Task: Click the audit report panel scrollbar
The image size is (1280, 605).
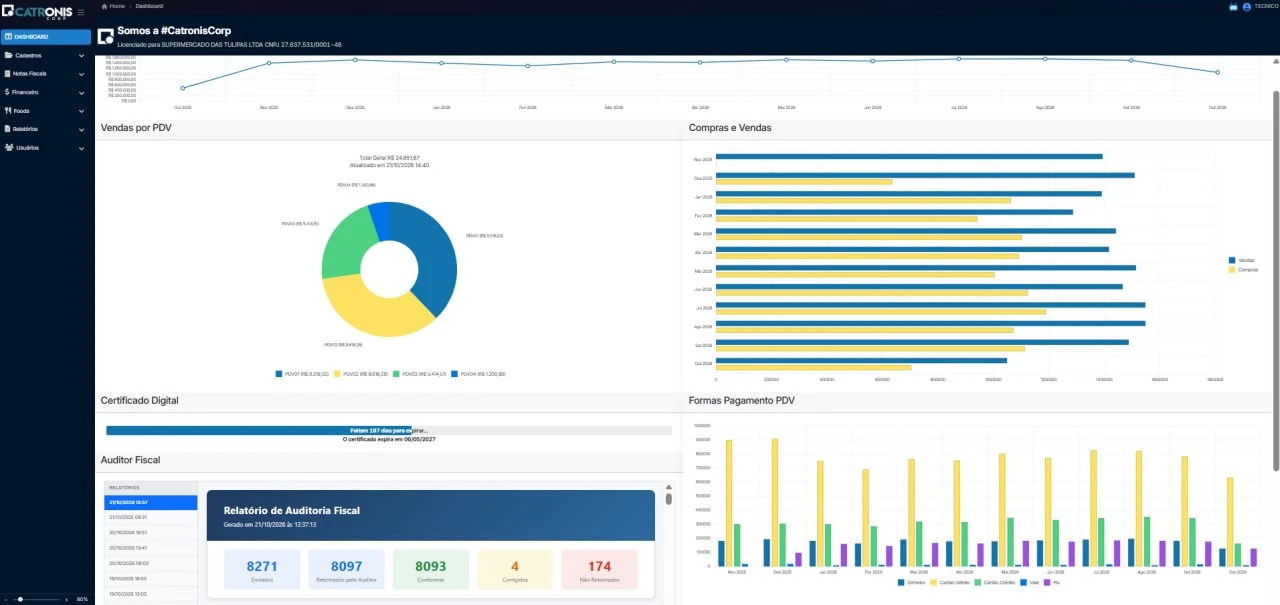Action: (x=669, y=497)
